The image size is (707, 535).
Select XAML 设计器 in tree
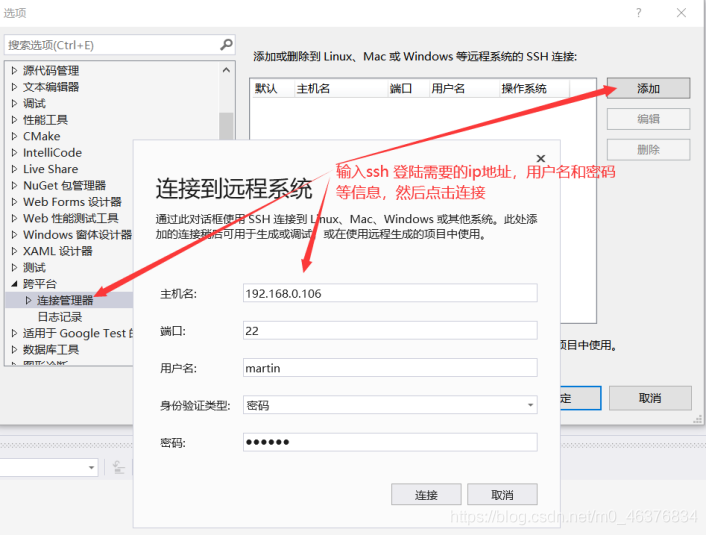click(x=58, y=251)
